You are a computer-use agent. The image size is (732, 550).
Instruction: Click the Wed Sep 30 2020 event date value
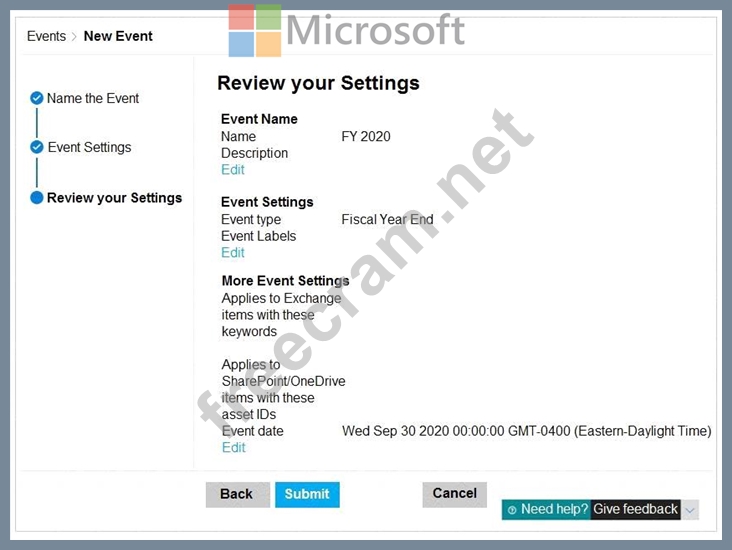(x=526, y=431)
